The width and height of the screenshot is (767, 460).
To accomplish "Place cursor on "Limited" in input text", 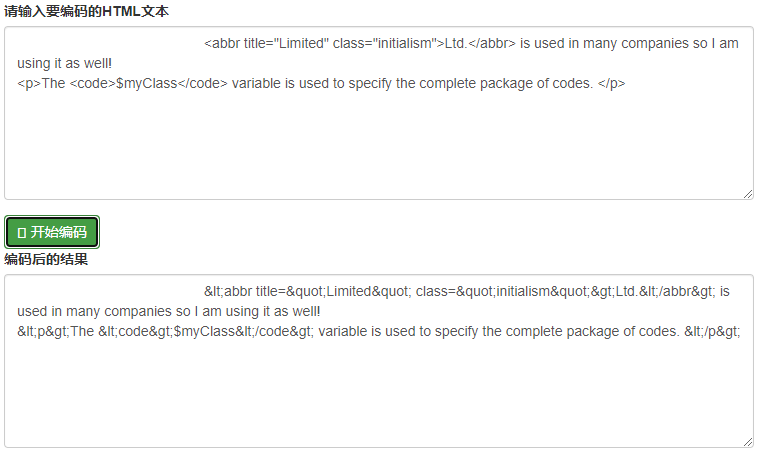I will click(x=301, y=44).
